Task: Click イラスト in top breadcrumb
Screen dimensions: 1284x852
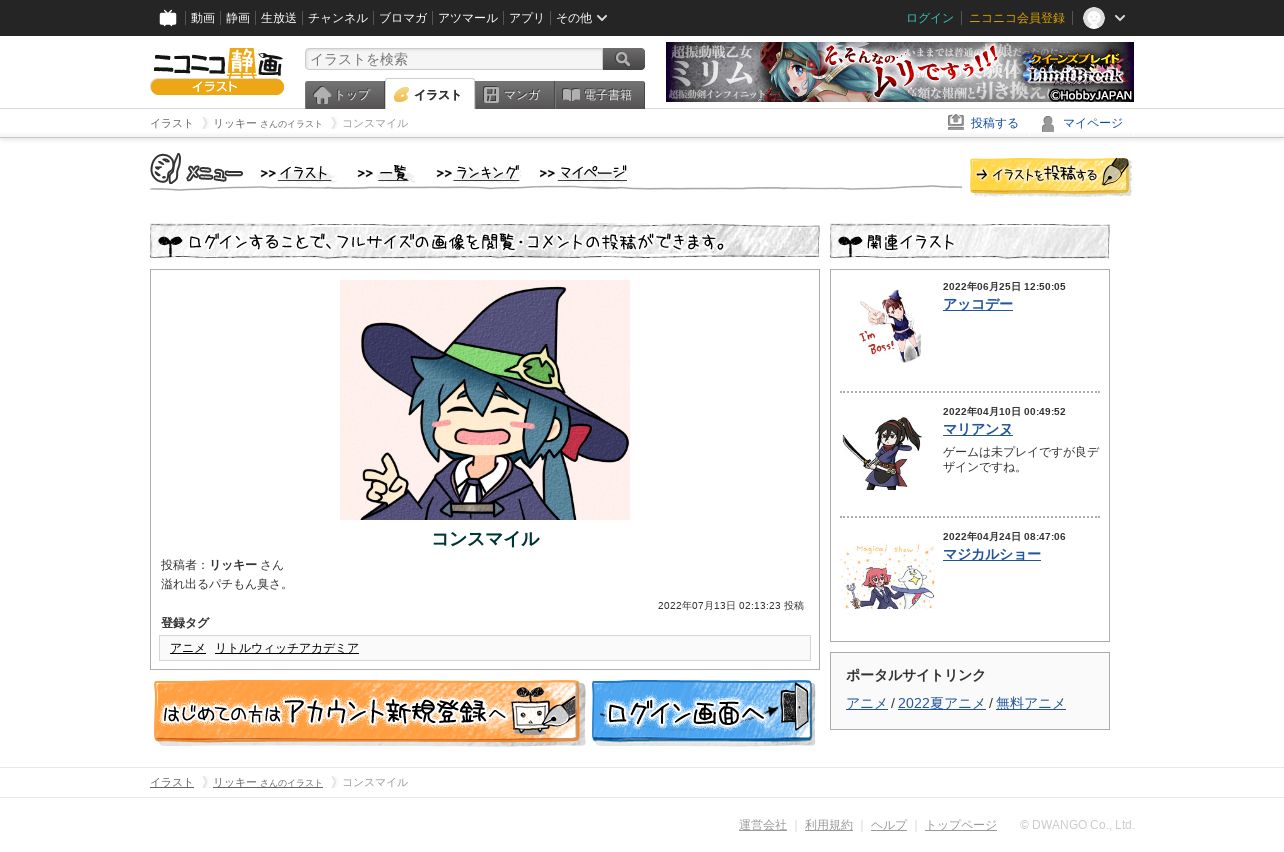Action: pyautogui.click(x=172, y=123)
